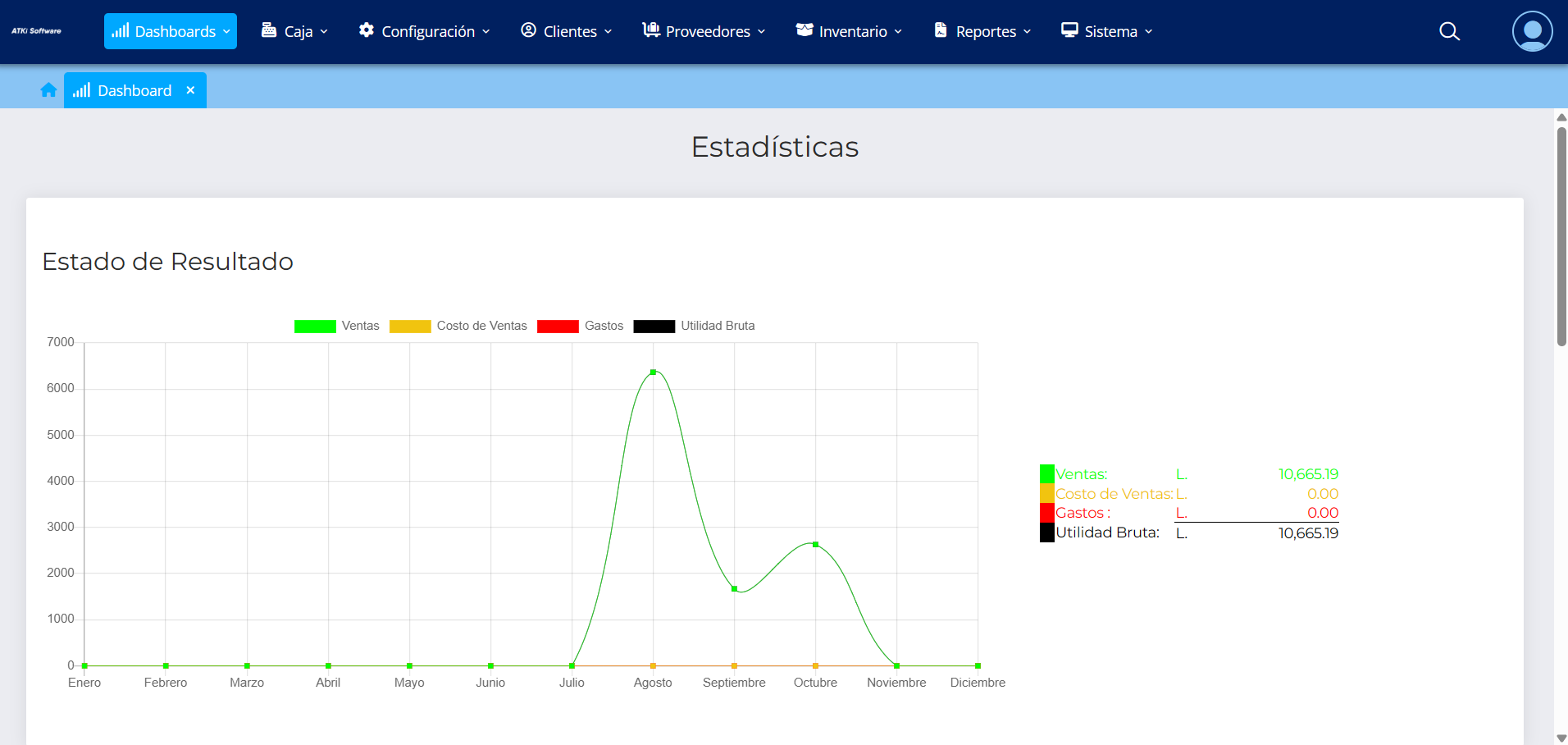Click the vertical scrollbar down arrow
The image size is (1568, 745).
1561,738
